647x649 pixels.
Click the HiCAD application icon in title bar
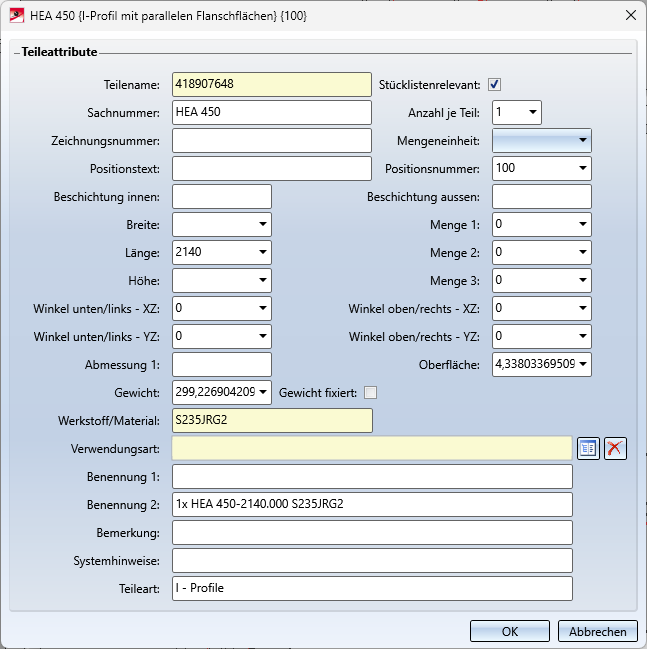point(17,16)
